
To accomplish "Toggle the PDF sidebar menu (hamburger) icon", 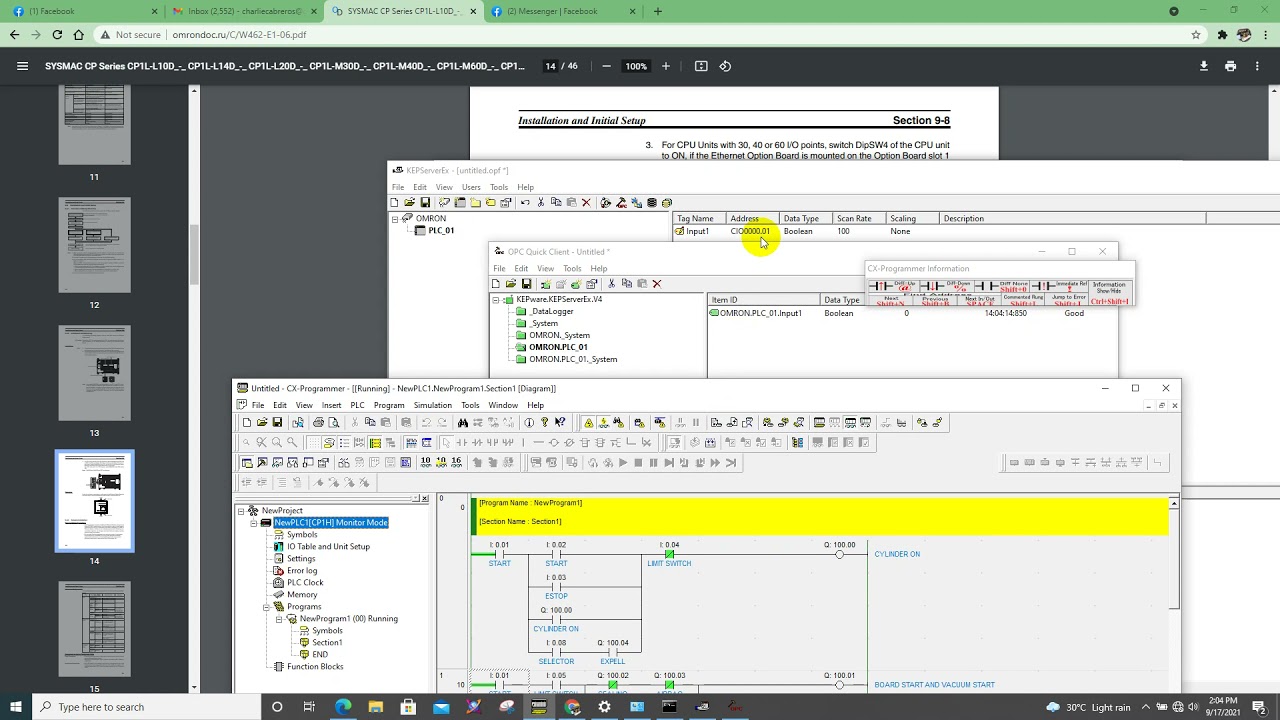I will (22, 66).
